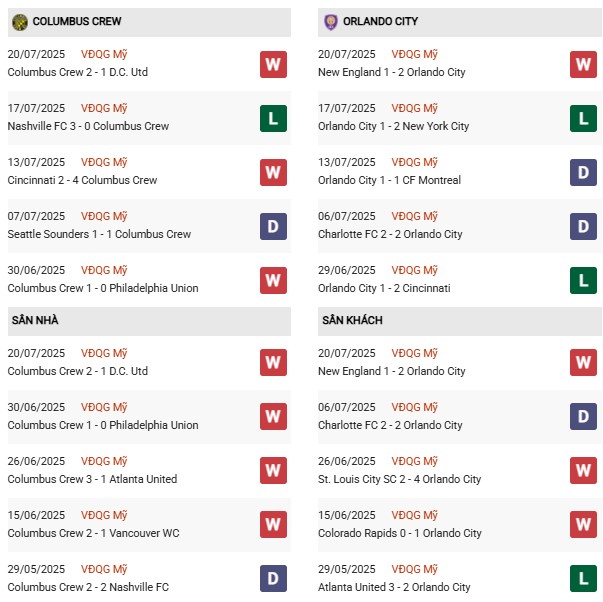Open St. Louis City SC 2-4 Orlando City match
This screenshot has height=602, width=603.
399,479
